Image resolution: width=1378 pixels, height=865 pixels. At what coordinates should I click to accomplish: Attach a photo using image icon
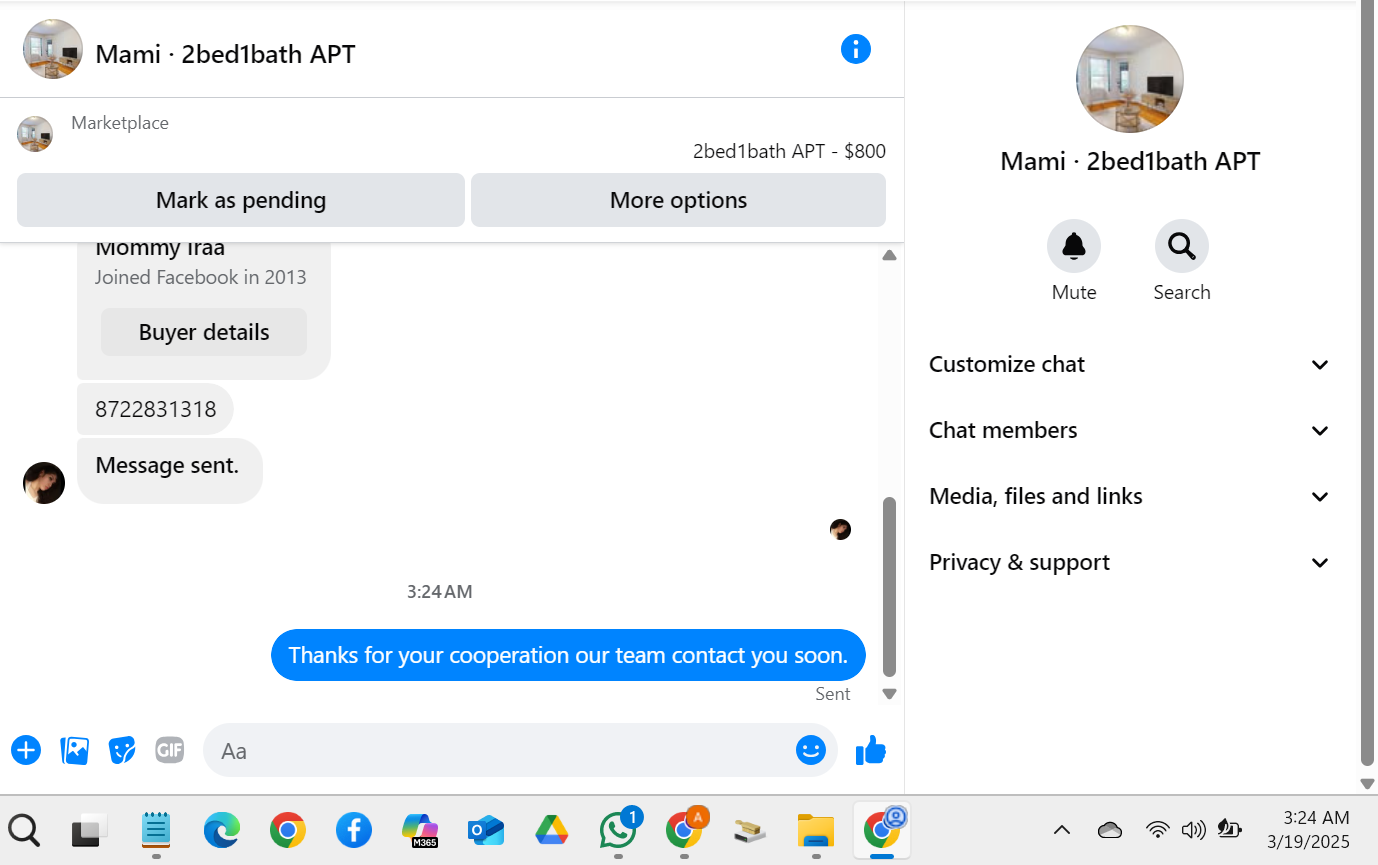click(75, 750)
